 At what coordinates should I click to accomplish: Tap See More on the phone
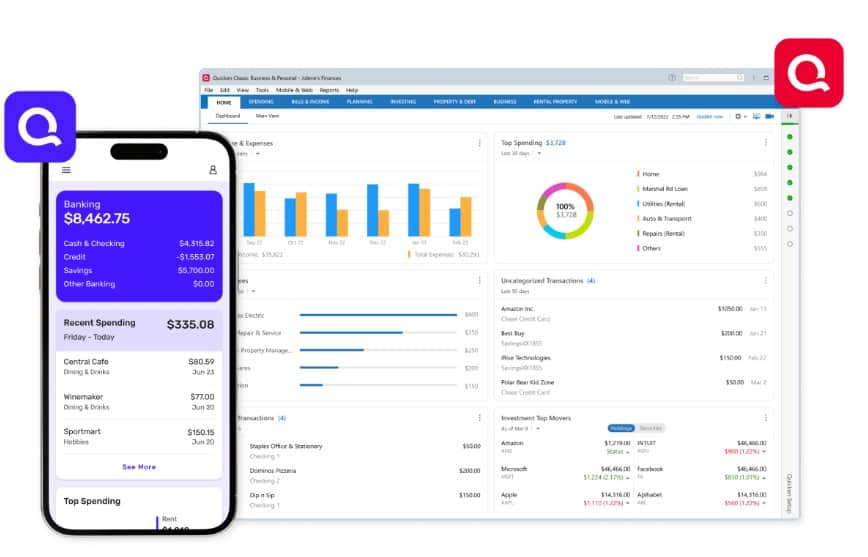point(139,467)
